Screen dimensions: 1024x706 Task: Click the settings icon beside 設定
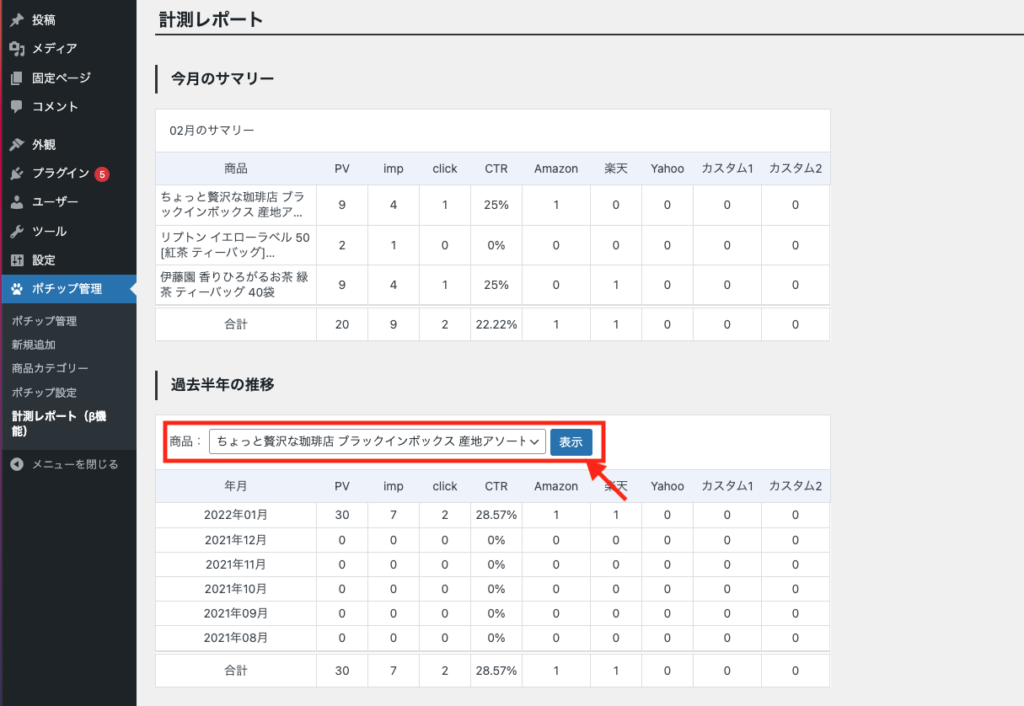[17, 260]
